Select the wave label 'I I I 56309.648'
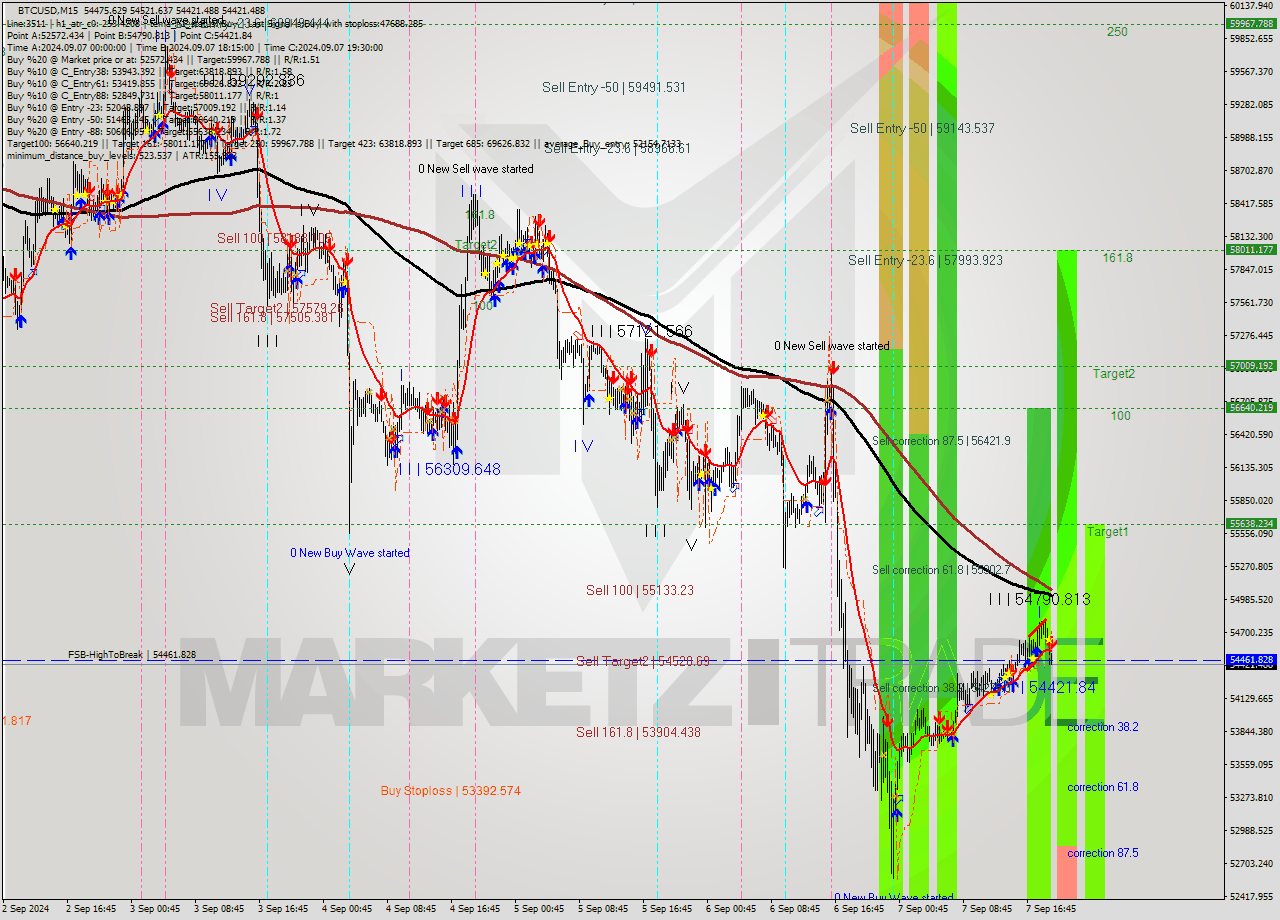The image size is (1280, 920). tap(449, 469)
